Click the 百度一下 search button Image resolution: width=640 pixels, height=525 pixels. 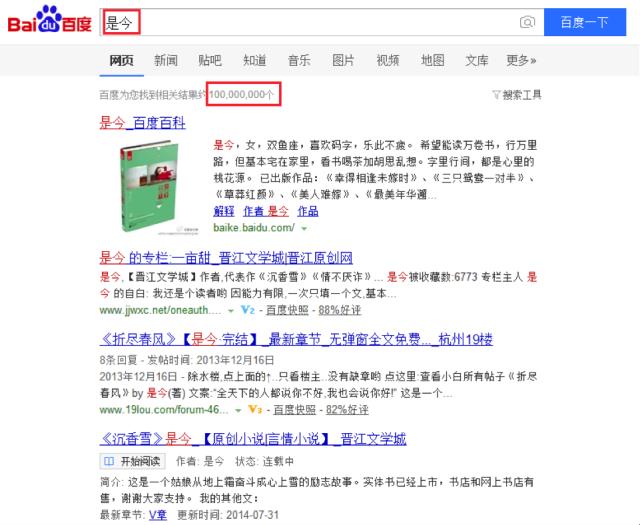coord(585,22)
